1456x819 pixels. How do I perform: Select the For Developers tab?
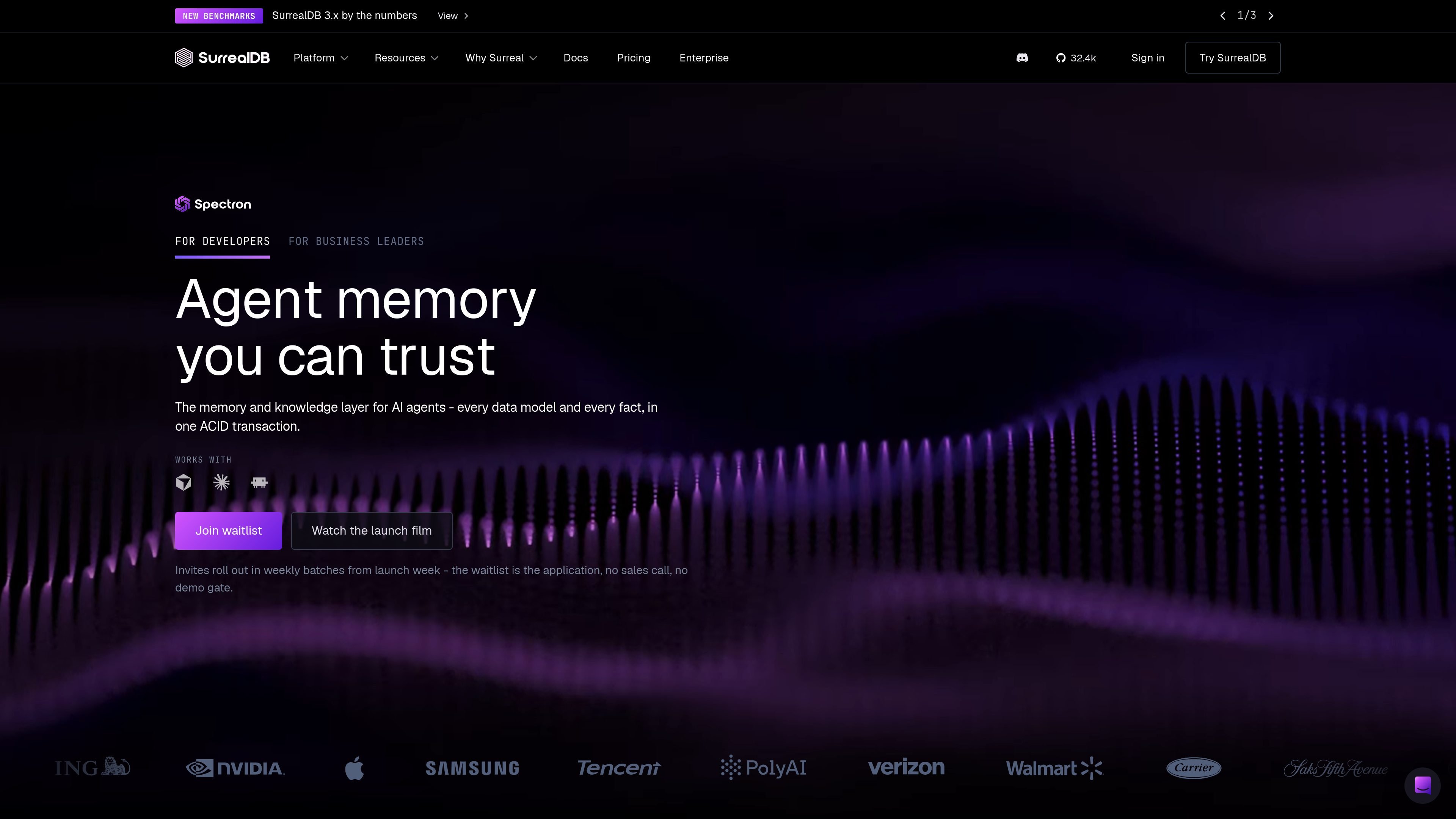pyautogui.click(x=222, y=242)
